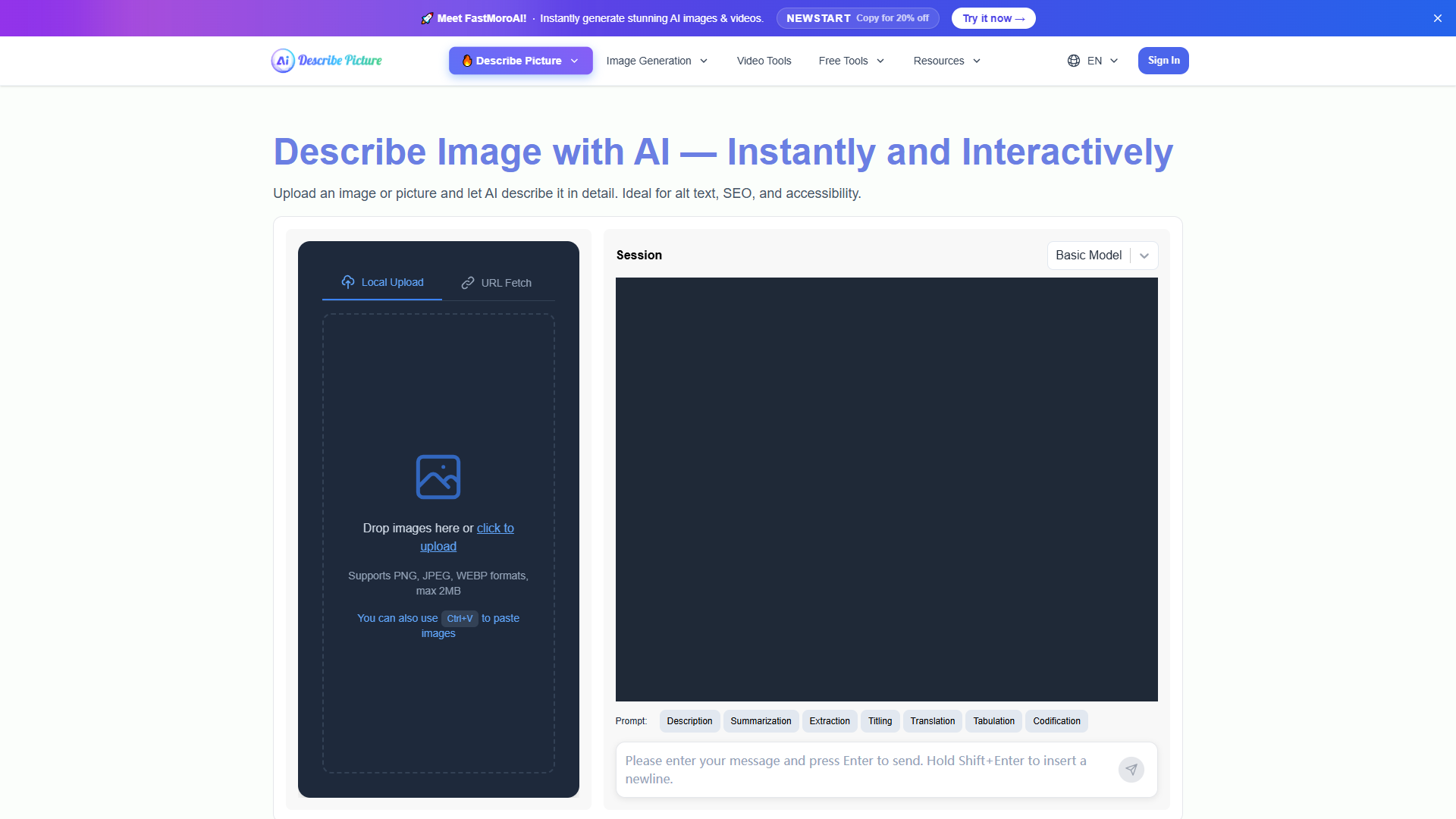Click the rocket icon in promo banner
The height and width of the screenshot is (819, 1456).
(x=427, y=18)
